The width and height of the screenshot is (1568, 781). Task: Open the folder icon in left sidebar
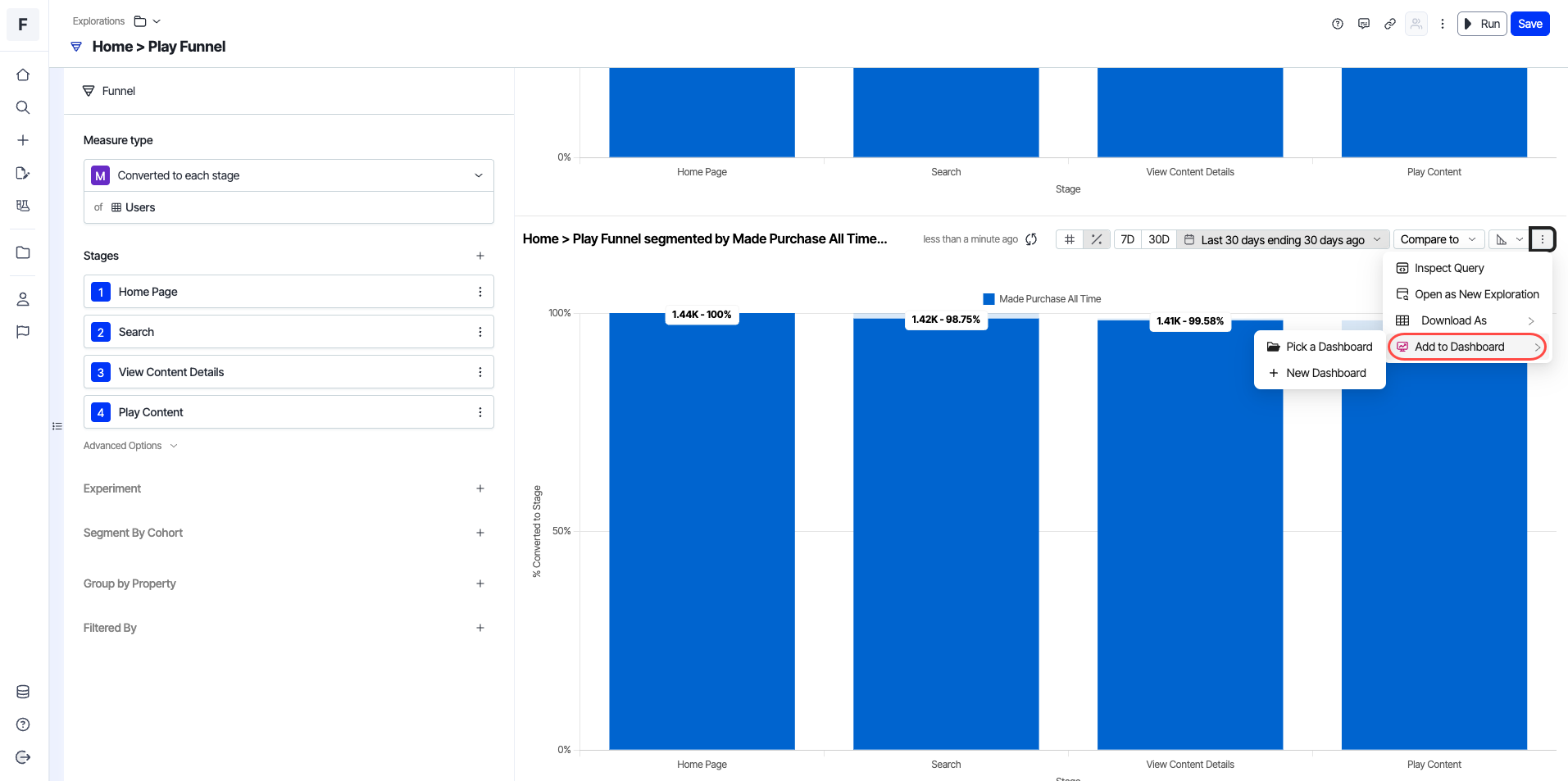coord(23,252)
